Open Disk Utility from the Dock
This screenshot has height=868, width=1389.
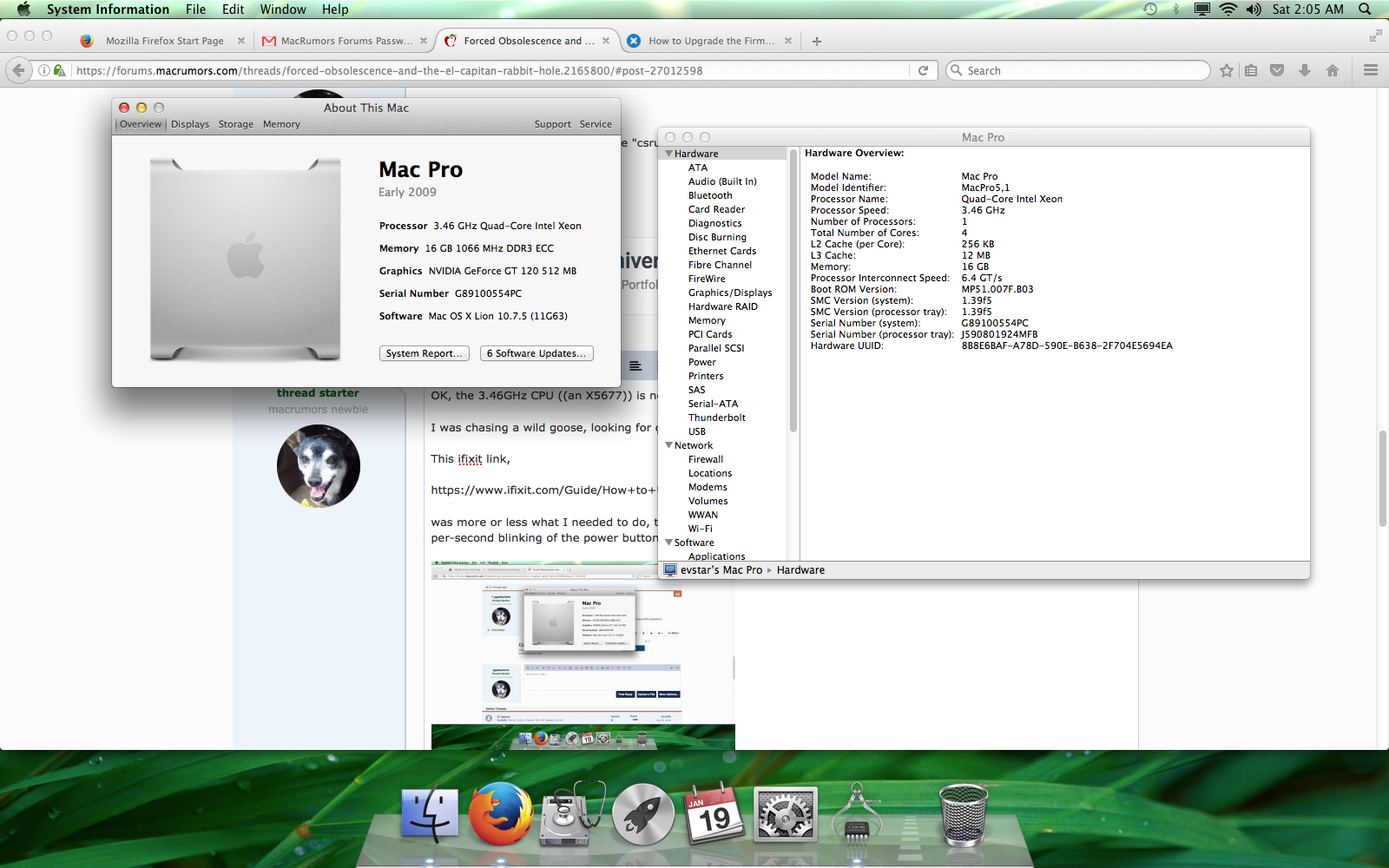[572, 813]
